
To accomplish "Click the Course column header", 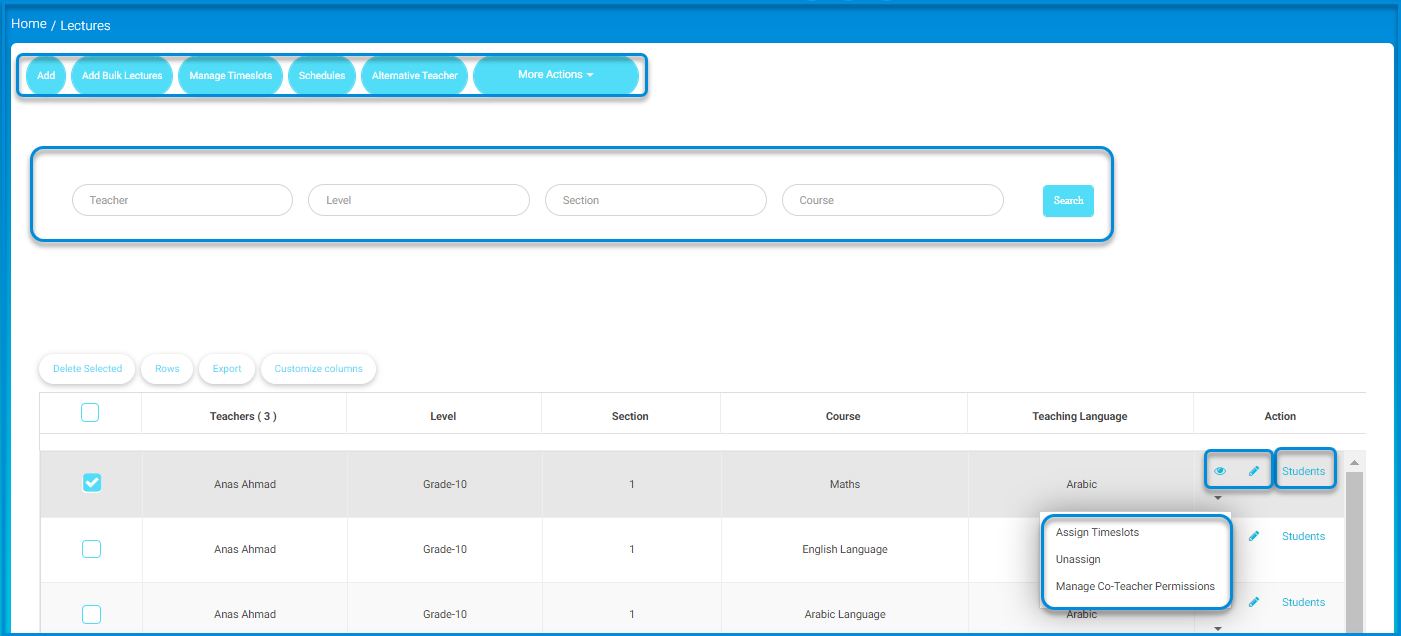I will (x=843, y=416).
